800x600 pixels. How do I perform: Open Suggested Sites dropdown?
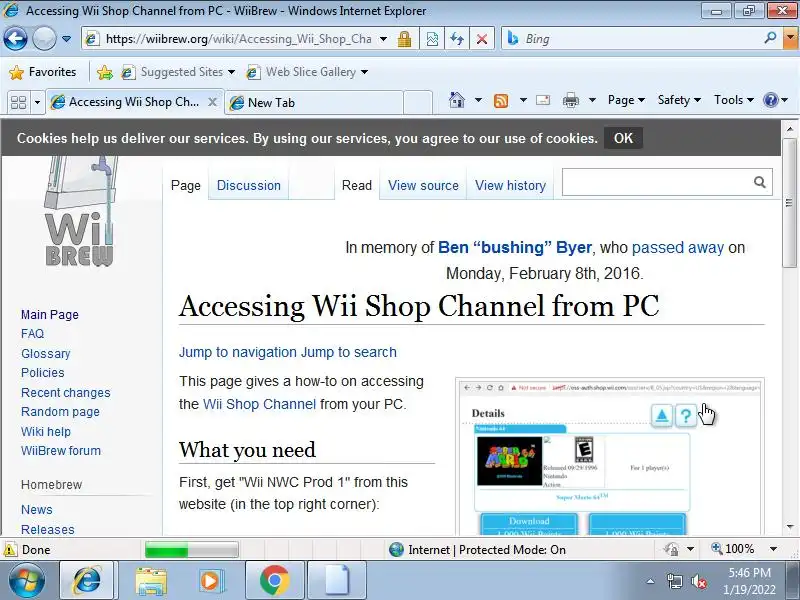178,72
